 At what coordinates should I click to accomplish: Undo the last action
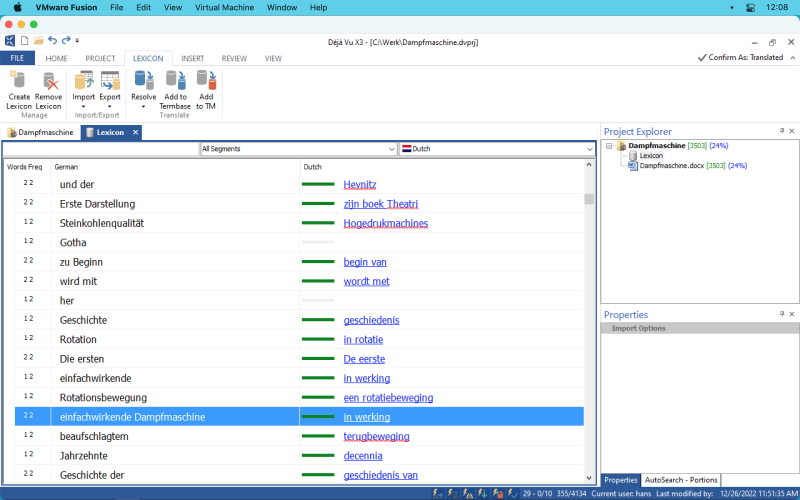pos(53,40)
